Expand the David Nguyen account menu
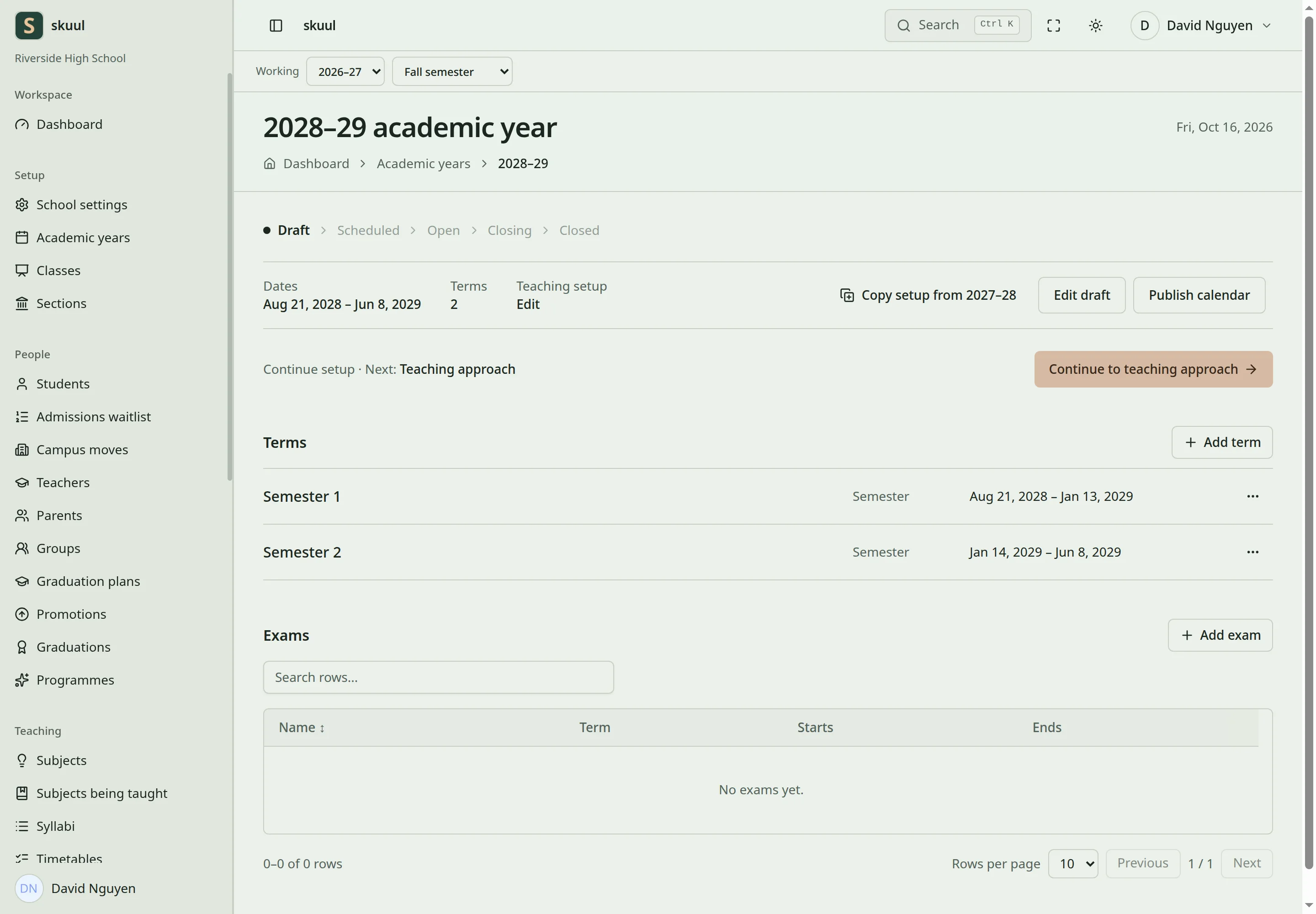The image size is (1316, 914). 1201,25
